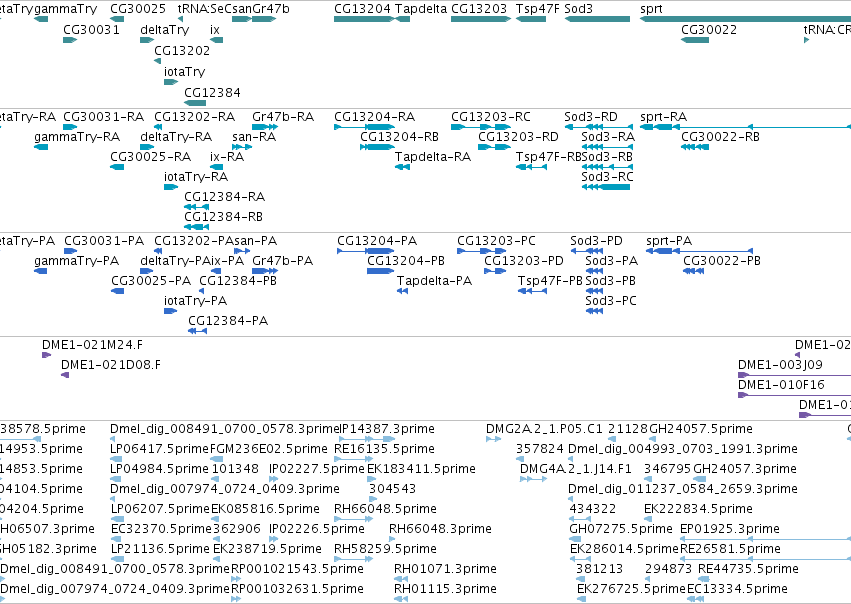Click transcript san-RA
Viewport: 851px width, 604px height.
(254, 137)
